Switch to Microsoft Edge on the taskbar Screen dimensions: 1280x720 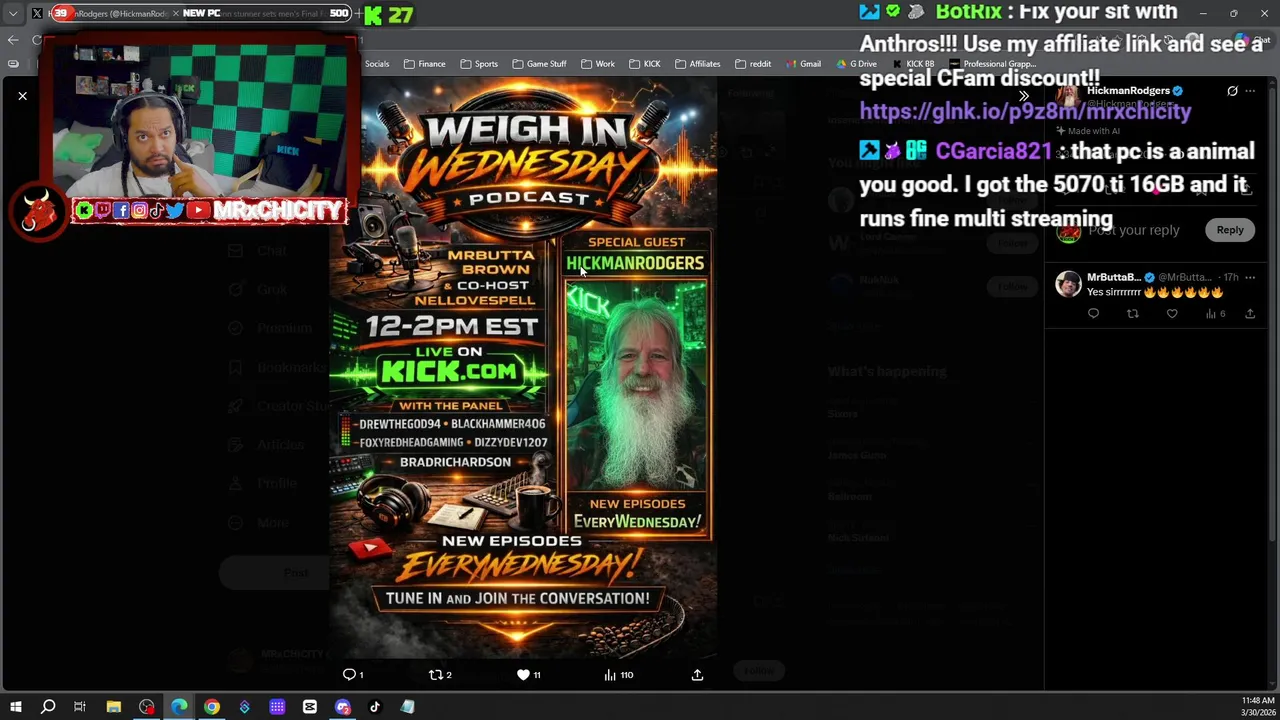point(179,707)
